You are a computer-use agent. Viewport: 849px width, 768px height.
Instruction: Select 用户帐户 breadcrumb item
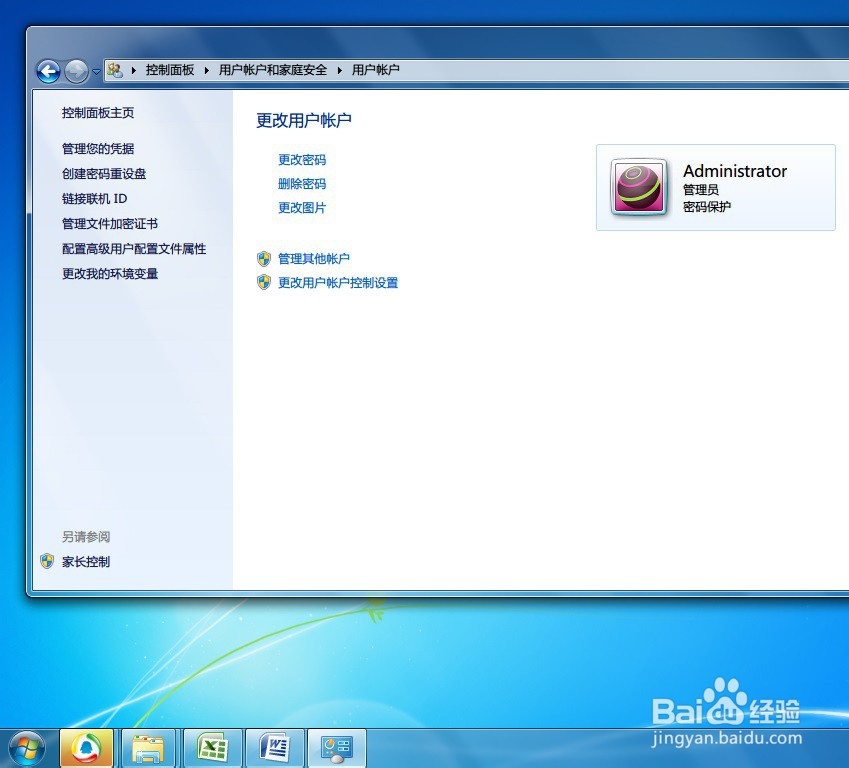tap(375, 70)
